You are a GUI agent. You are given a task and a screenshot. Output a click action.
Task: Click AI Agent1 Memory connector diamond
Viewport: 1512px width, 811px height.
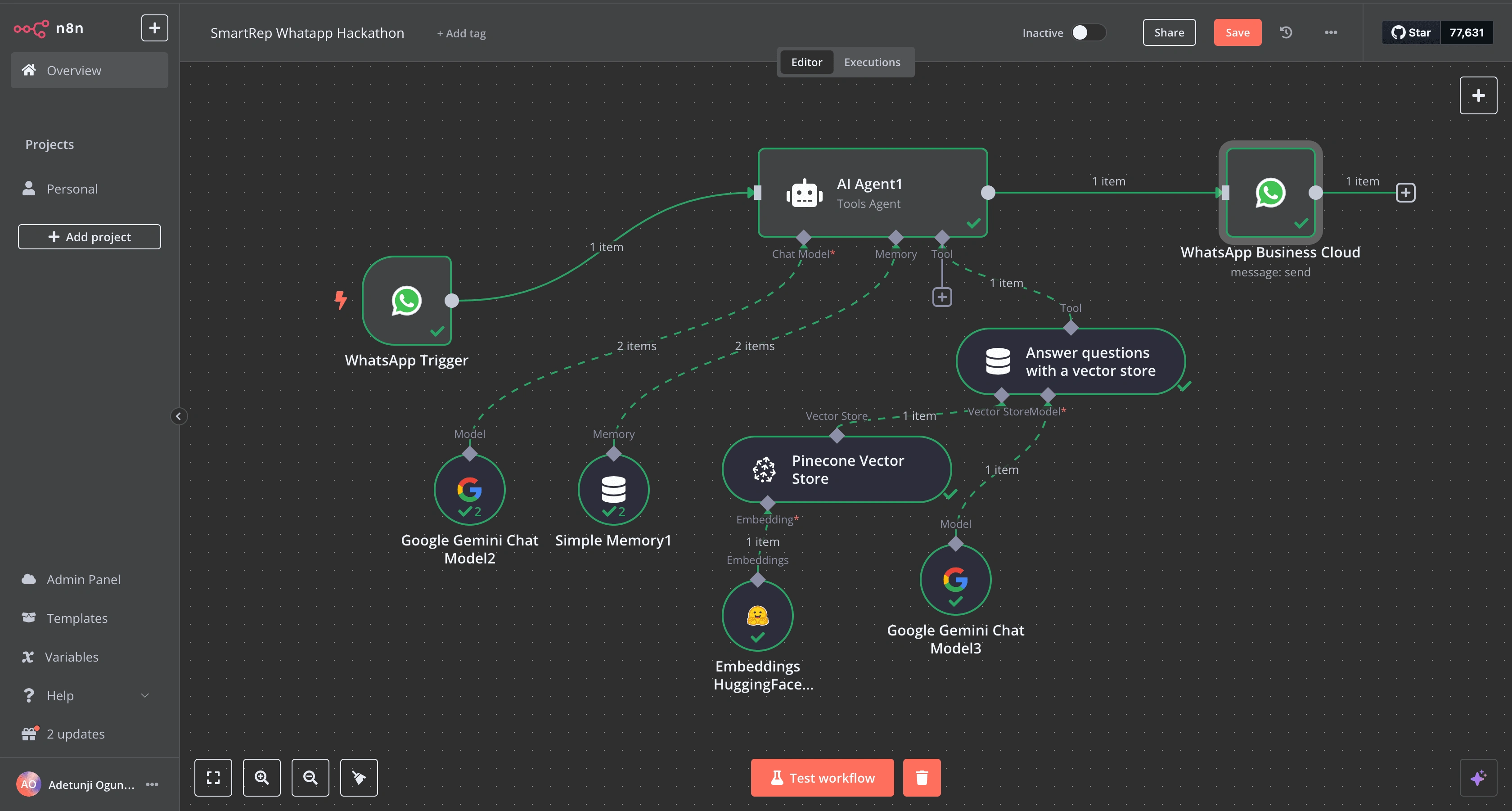pyautogui.click(x=895, y=238)
